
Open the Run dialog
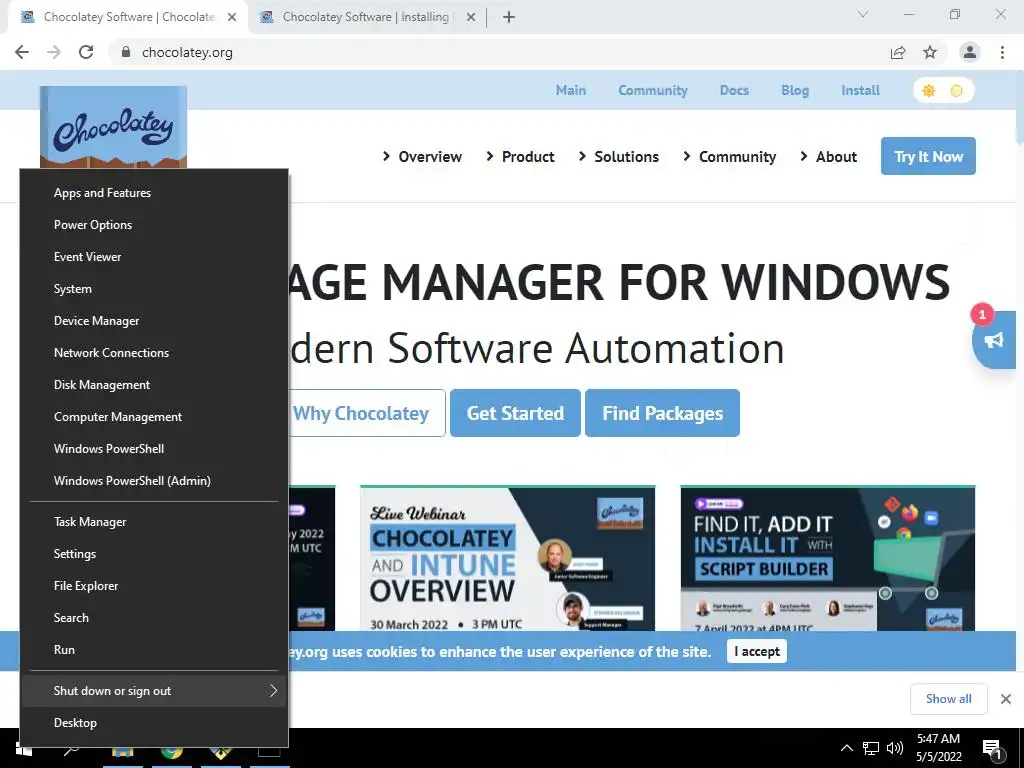point(155,650)
